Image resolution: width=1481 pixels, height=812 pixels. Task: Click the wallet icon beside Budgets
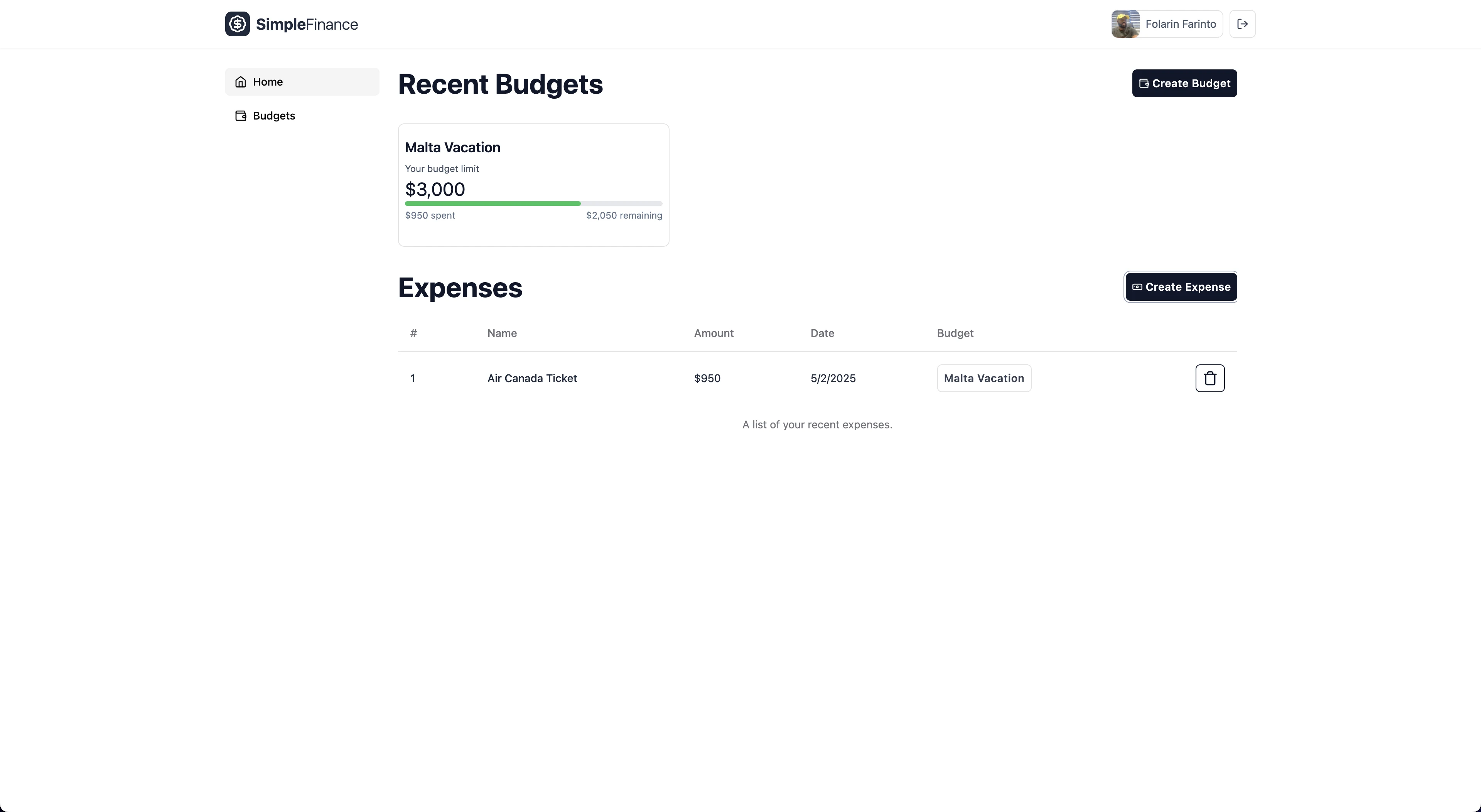click(x=240, y=116)
